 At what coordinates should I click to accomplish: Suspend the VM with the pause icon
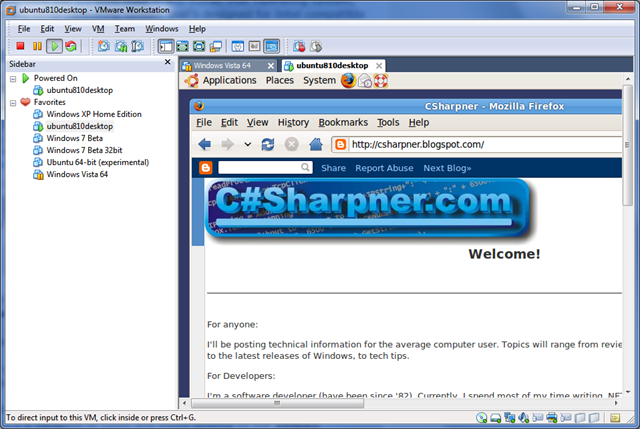tap(37, 46)
